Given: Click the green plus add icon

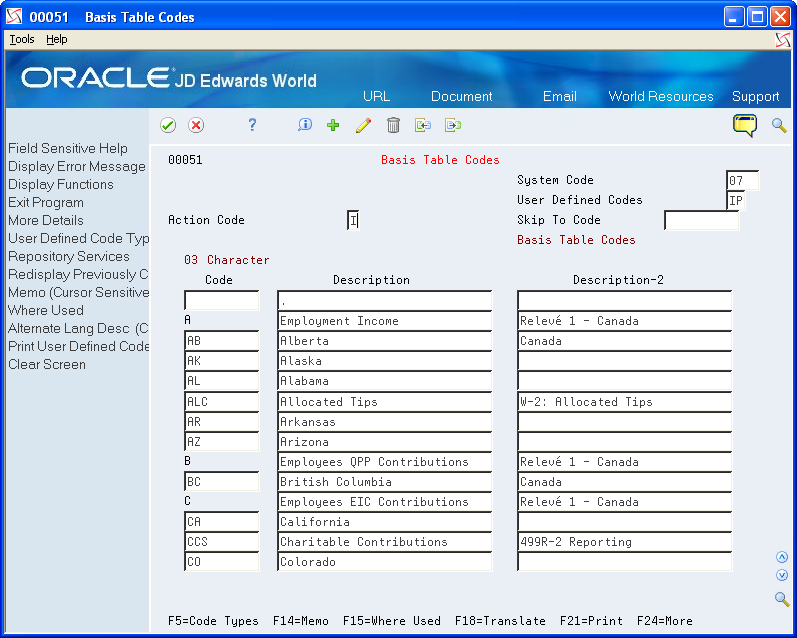Looking at the screenshot, I should tap(333, 125).
